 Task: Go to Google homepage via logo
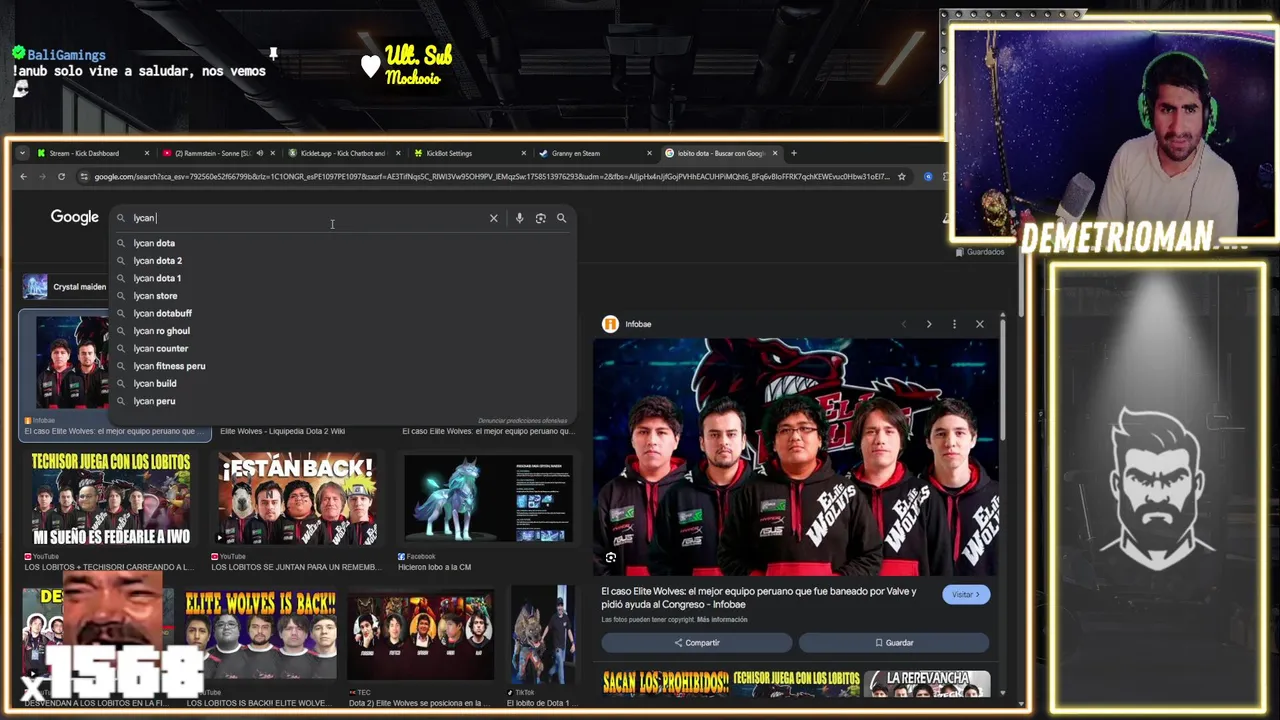(75, 217)
